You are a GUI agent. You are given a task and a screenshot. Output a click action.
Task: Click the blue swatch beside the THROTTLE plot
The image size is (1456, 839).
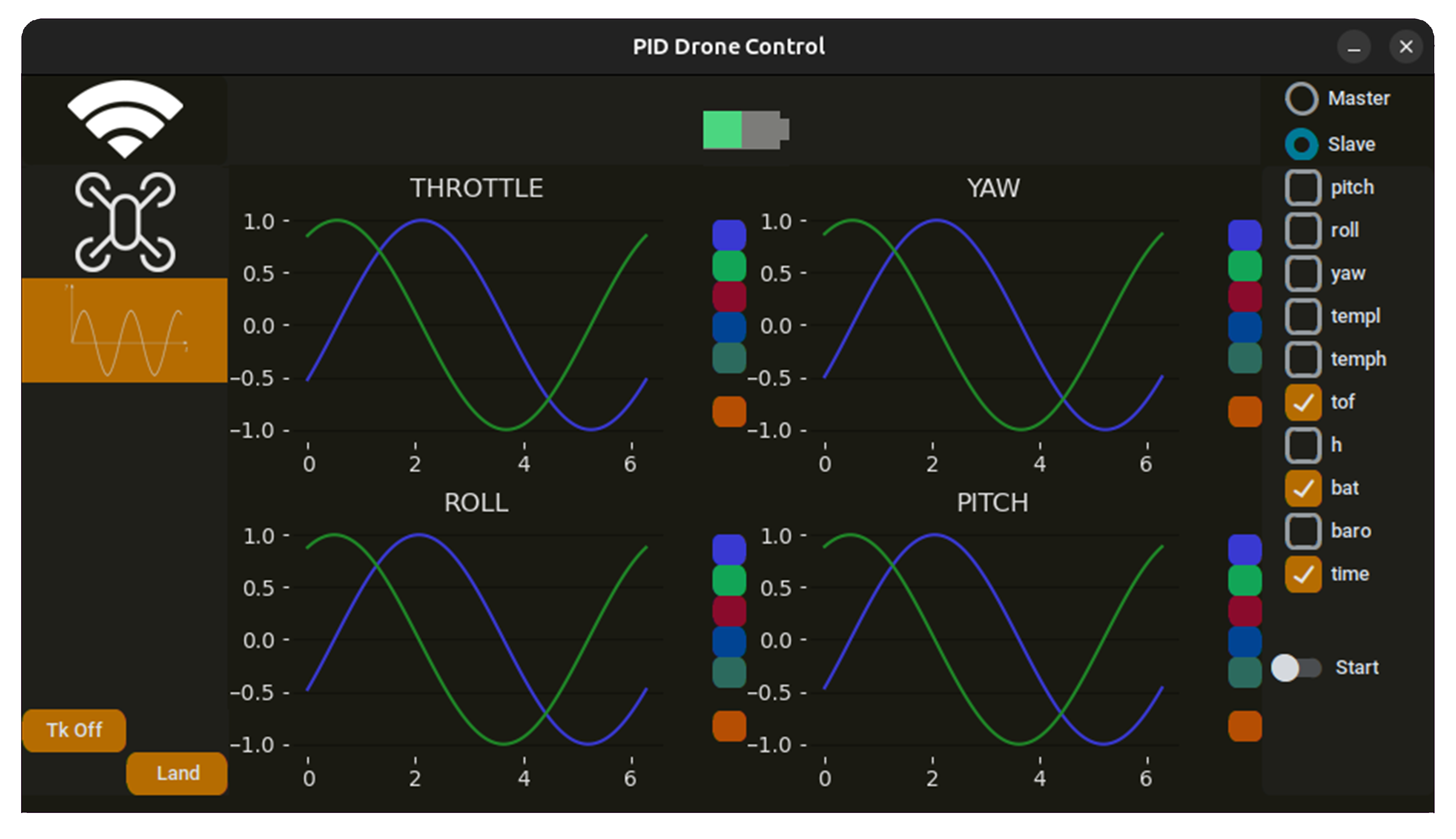pos(729,234)
